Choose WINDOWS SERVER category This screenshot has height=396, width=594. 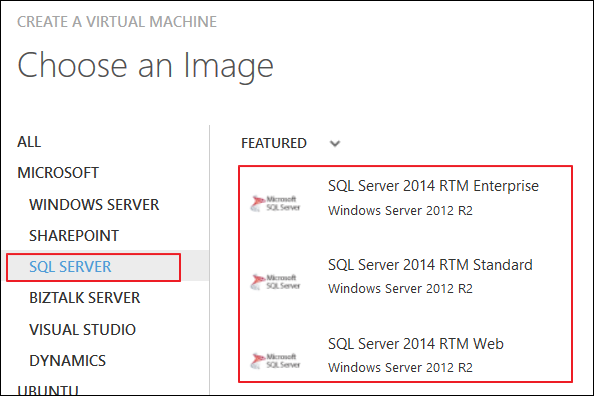pos(94,205)
